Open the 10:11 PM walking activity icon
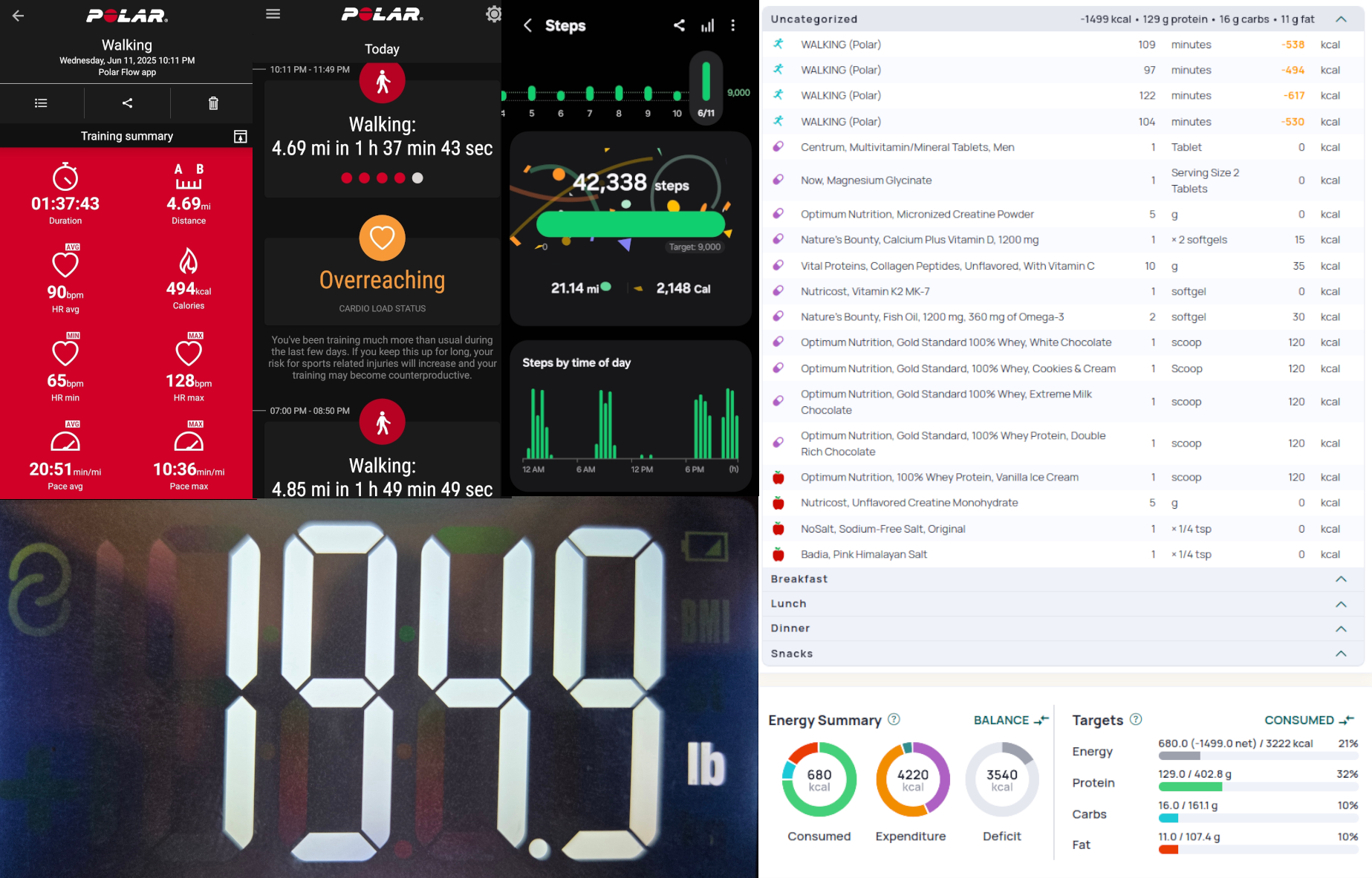Image resolution: width=1372 pixels, height=878 pixels. click(382, 81)
